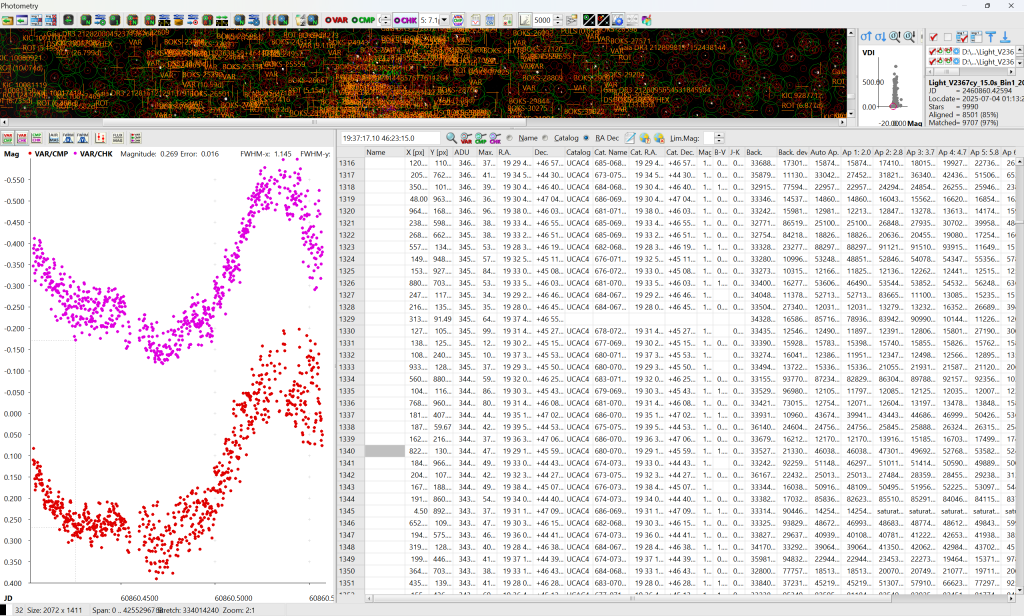Click the first yellow folder open icon
This screenshot has width=1024, height=616.
8,20
